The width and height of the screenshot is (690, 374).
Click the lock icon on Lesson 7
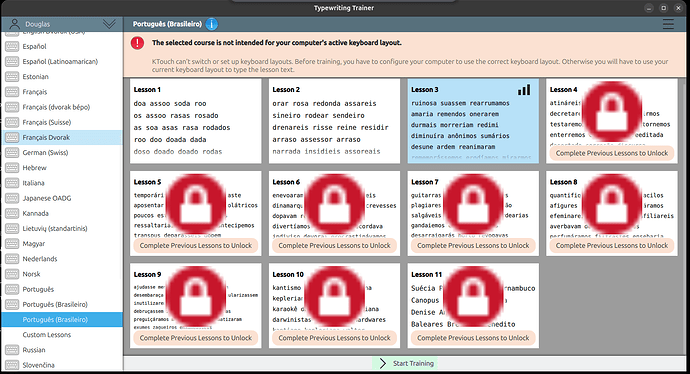473,204
